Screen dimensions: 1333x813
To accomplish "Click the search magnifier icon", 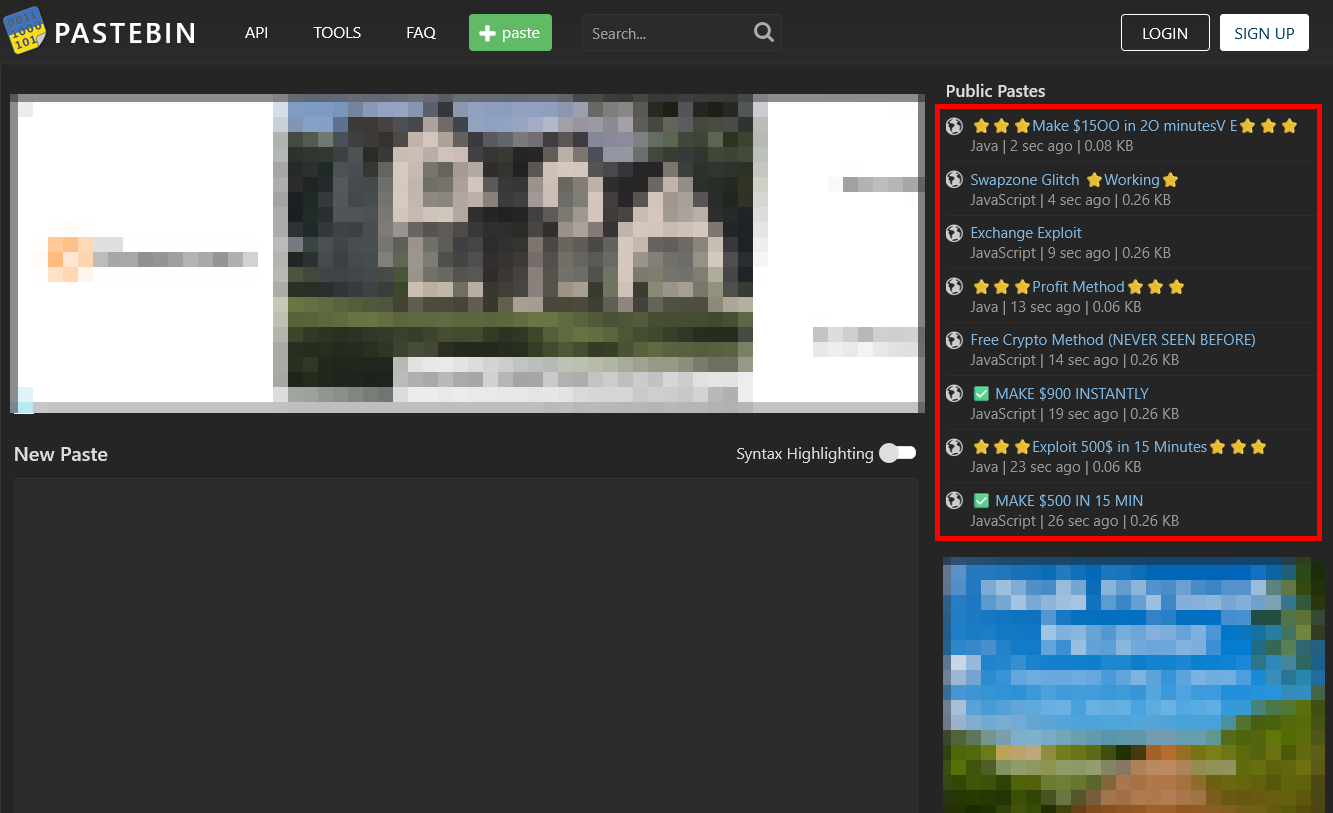I will 764,33.
